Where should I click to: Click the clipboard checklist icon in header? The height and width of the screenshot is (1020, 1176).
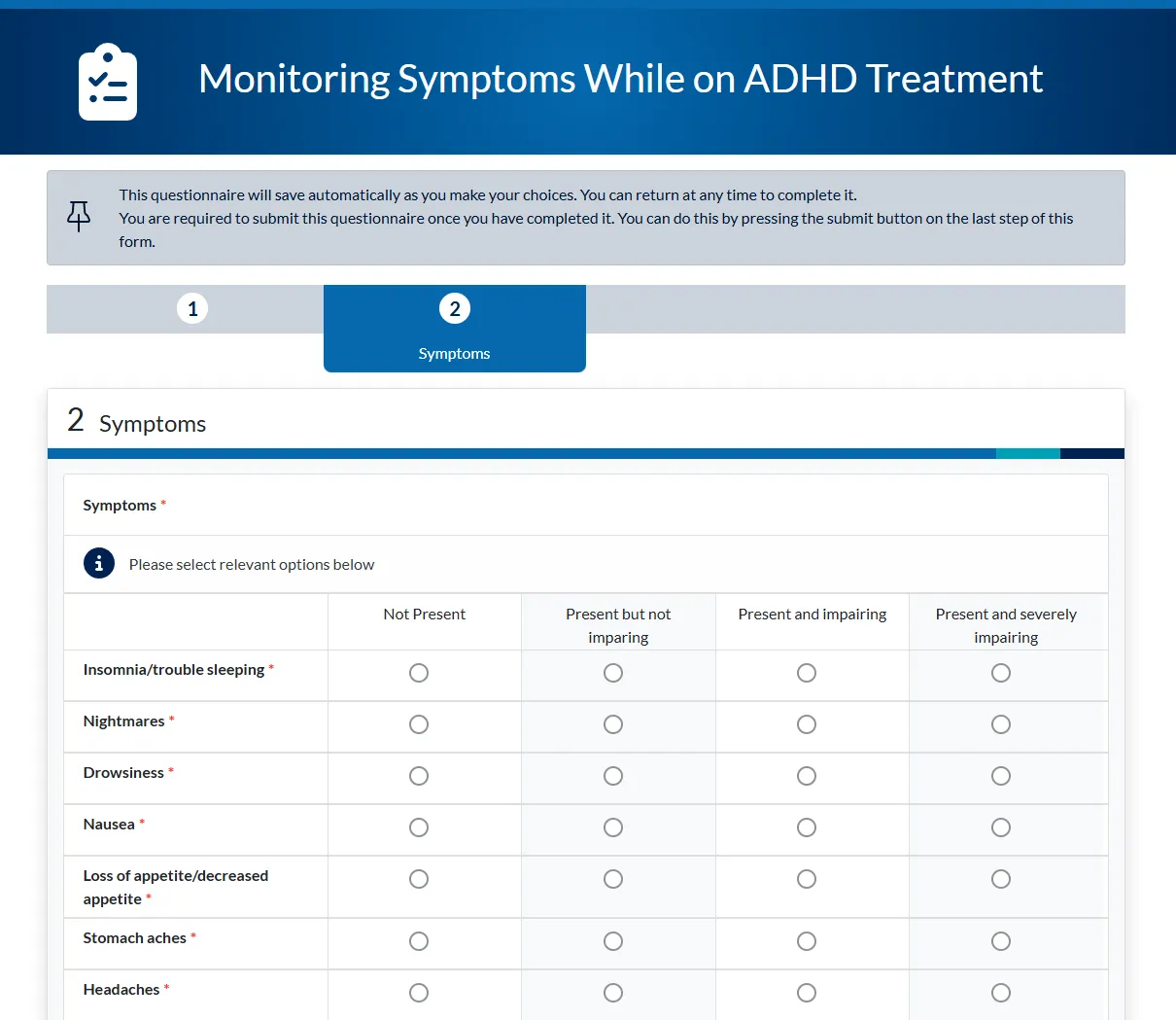tap(107, 82)
